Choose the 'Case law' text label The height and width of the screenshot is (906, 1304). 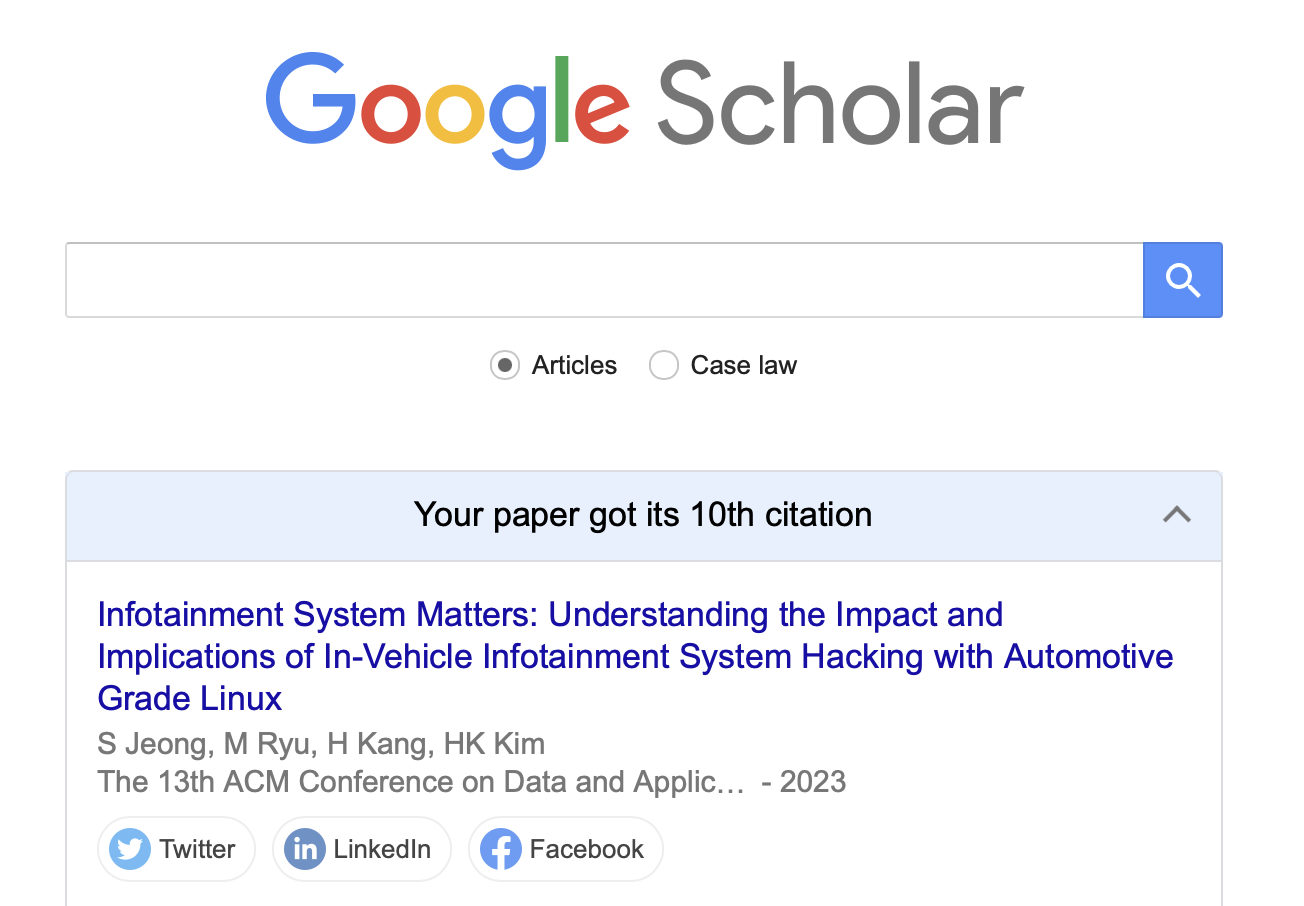pos(744,366)
